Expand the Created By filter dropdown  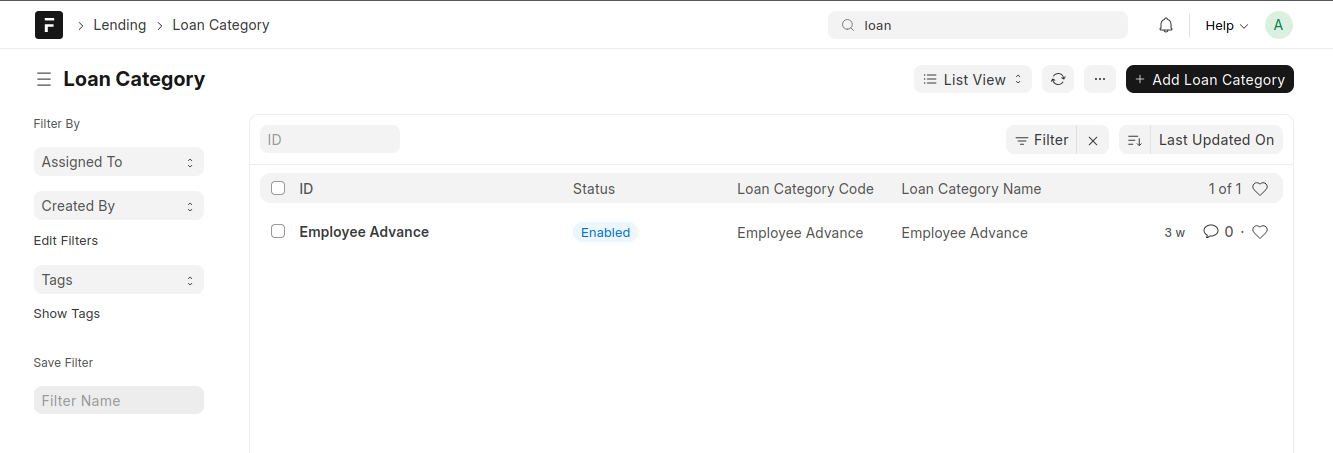tap(119, 206)
